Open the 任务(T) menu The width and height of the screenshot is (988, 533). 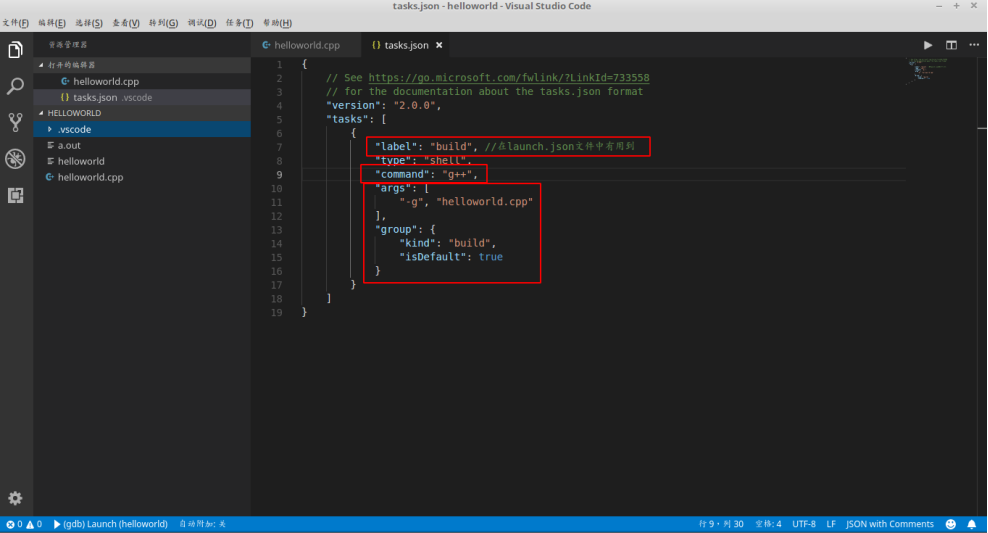pos(239,23)
